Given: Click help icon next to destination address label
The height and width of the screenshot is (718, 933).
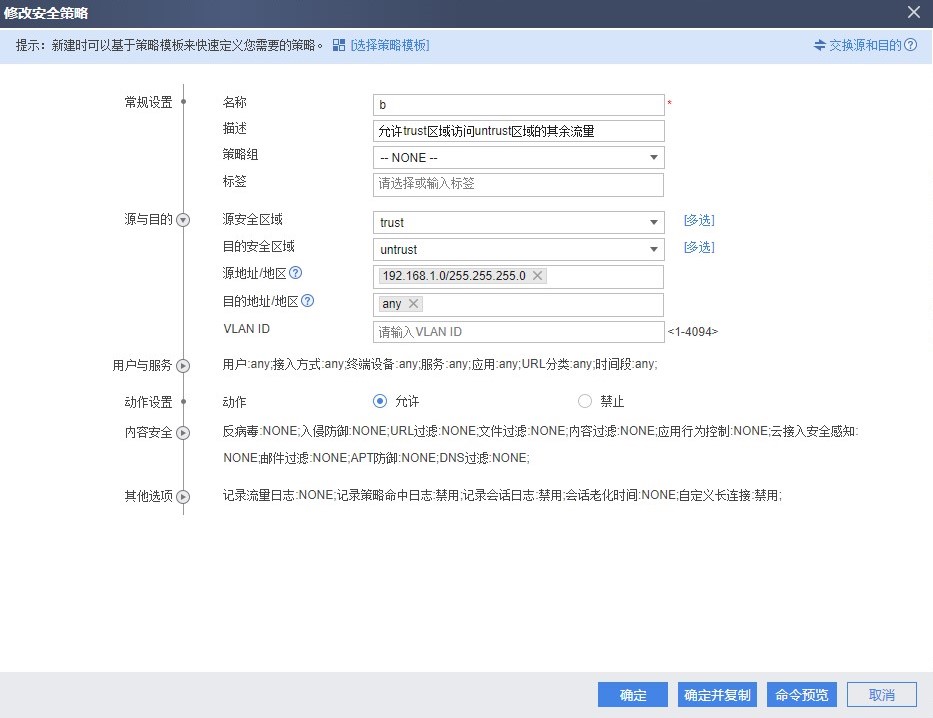Looking at the screenshot, I should click(x=308, y=300).
